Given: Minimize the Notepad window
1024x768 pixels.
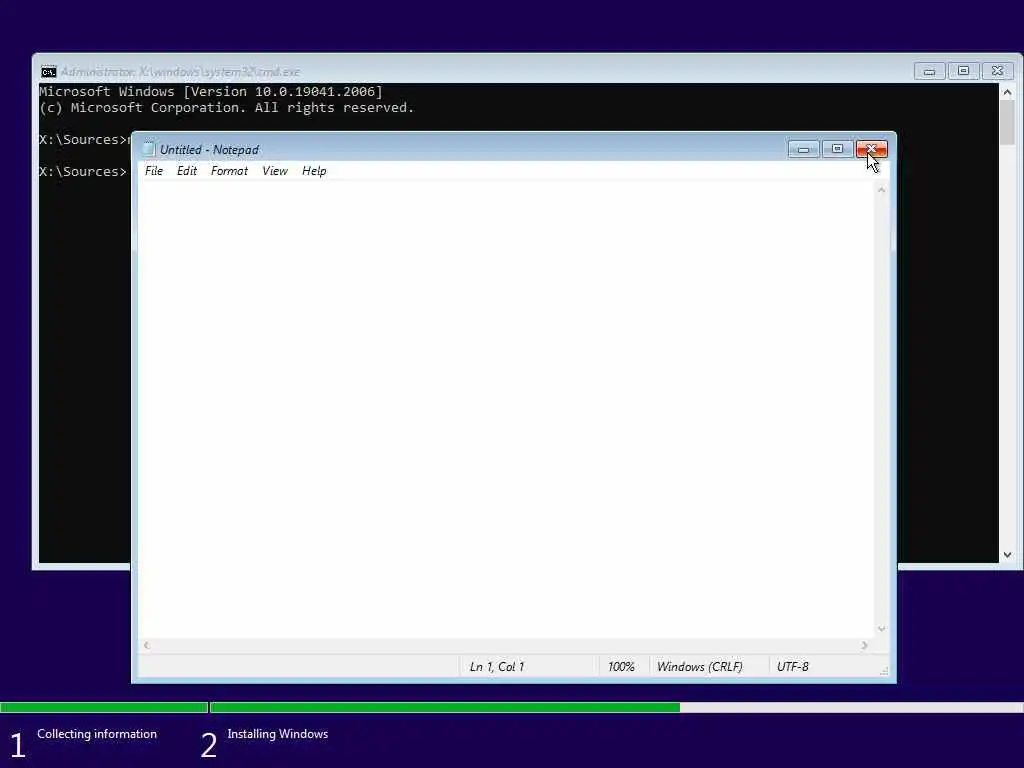Looking at the screenshot, I should pyautogui.click(x=803, y=150).
